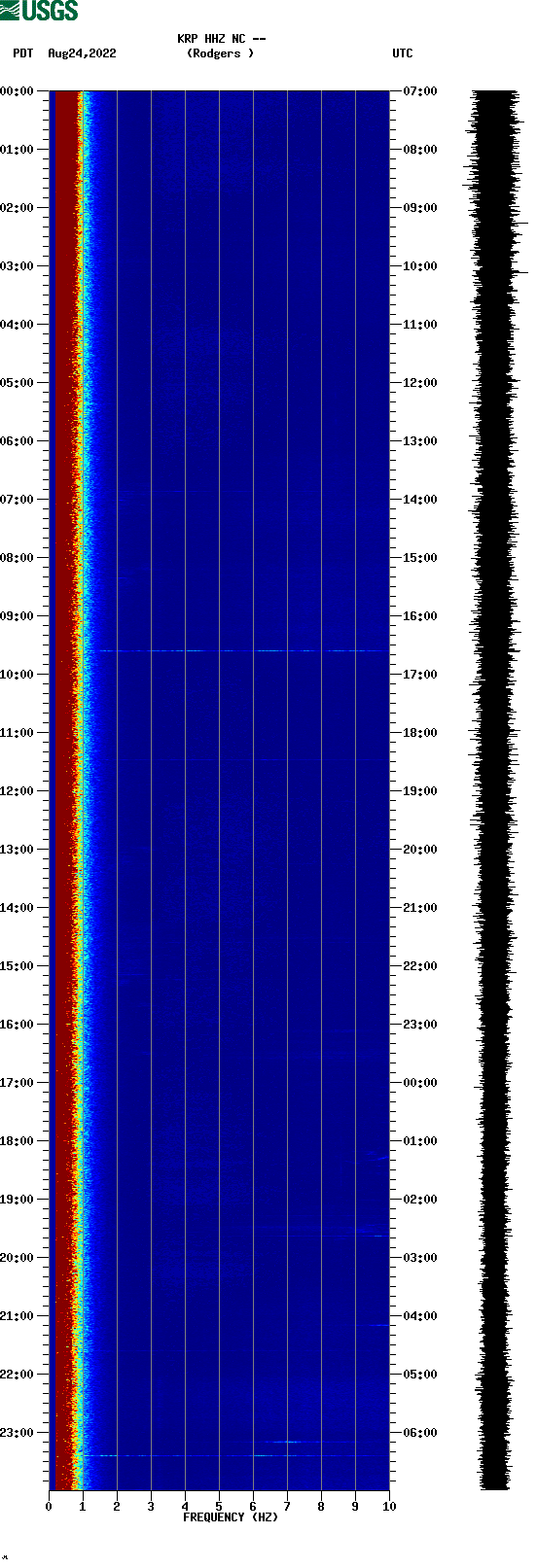
Task: Click the 07:00 UTC time tick label
Action: [420, 91]
